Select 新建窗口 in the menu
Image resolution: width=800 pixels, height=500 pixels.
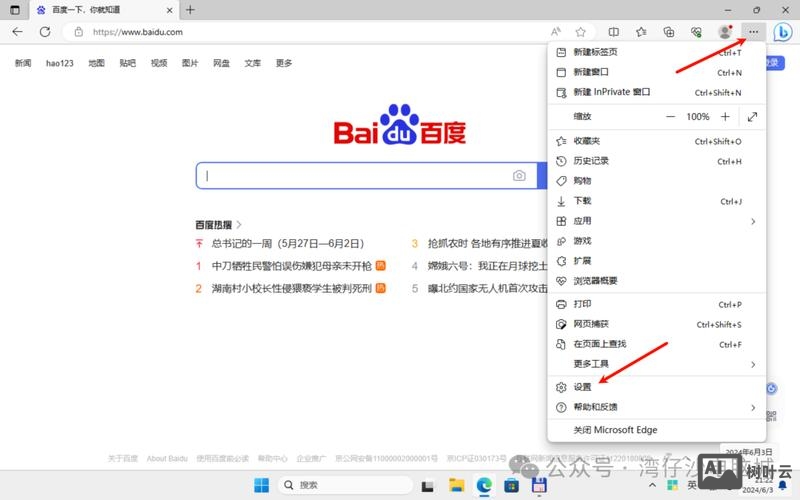(x=656, y=72)
